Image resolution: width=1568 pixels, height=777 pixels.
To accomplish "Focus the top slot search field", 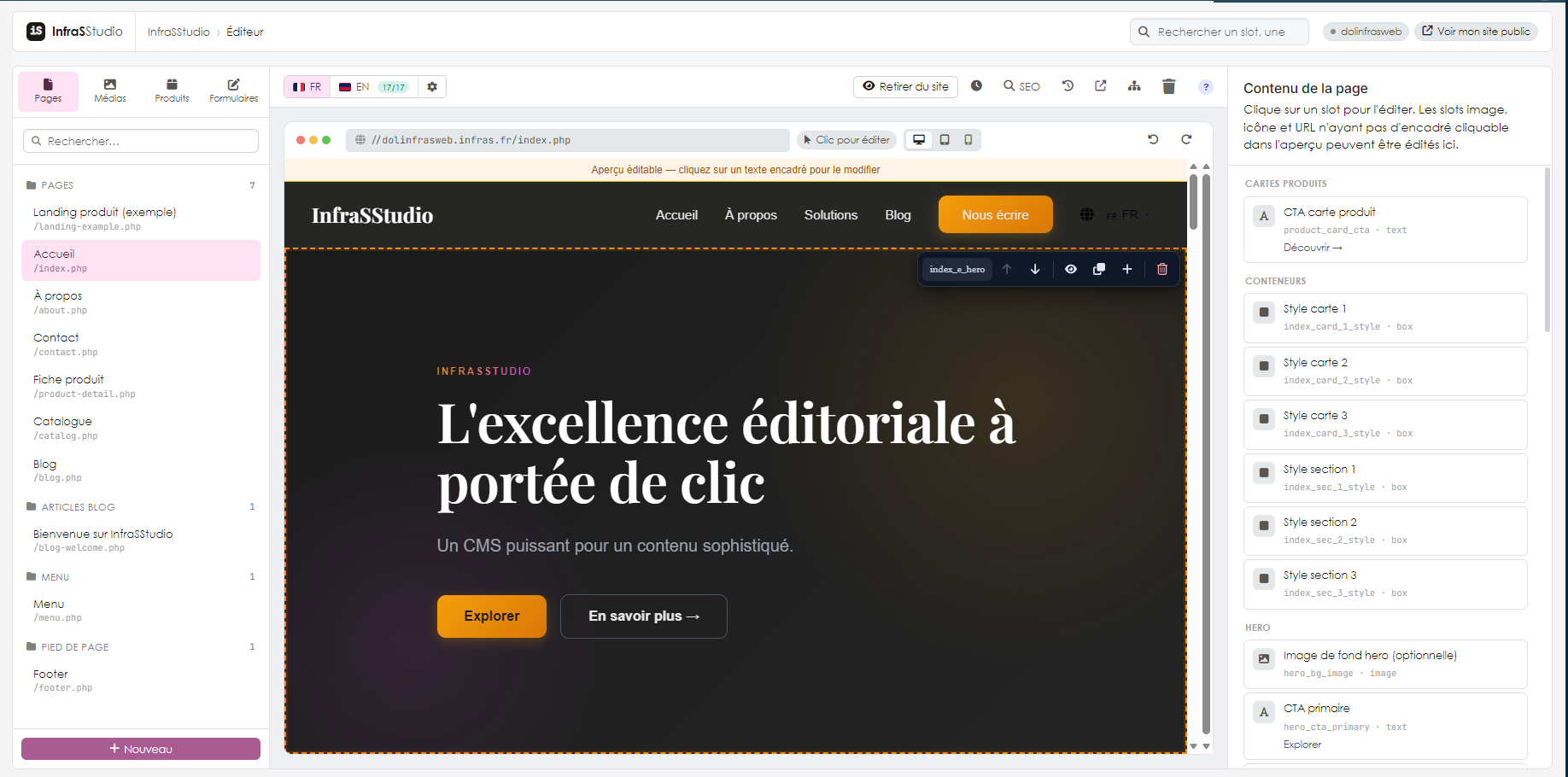I will point(1220,32).
